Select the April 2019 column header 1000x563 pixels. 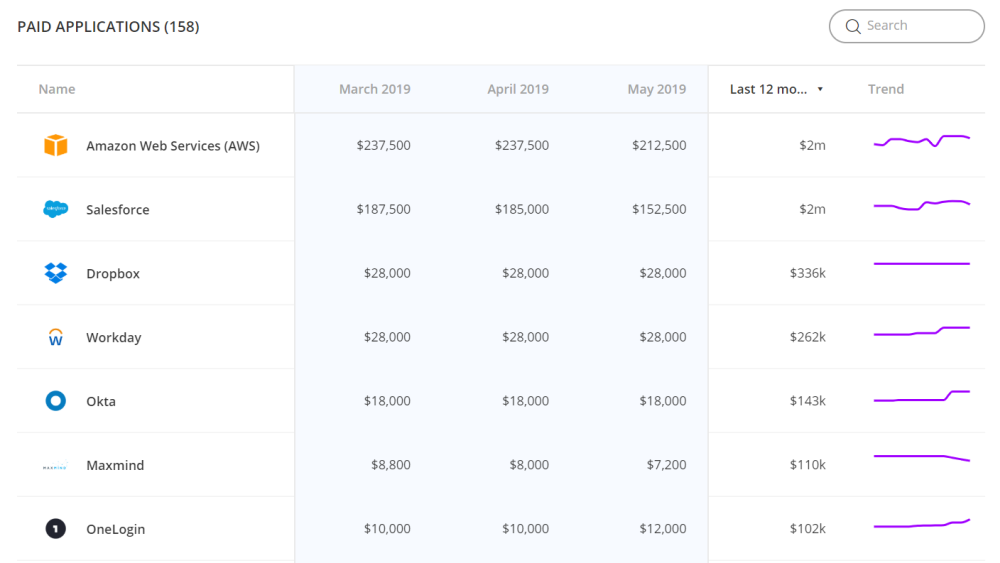(517, 89)
